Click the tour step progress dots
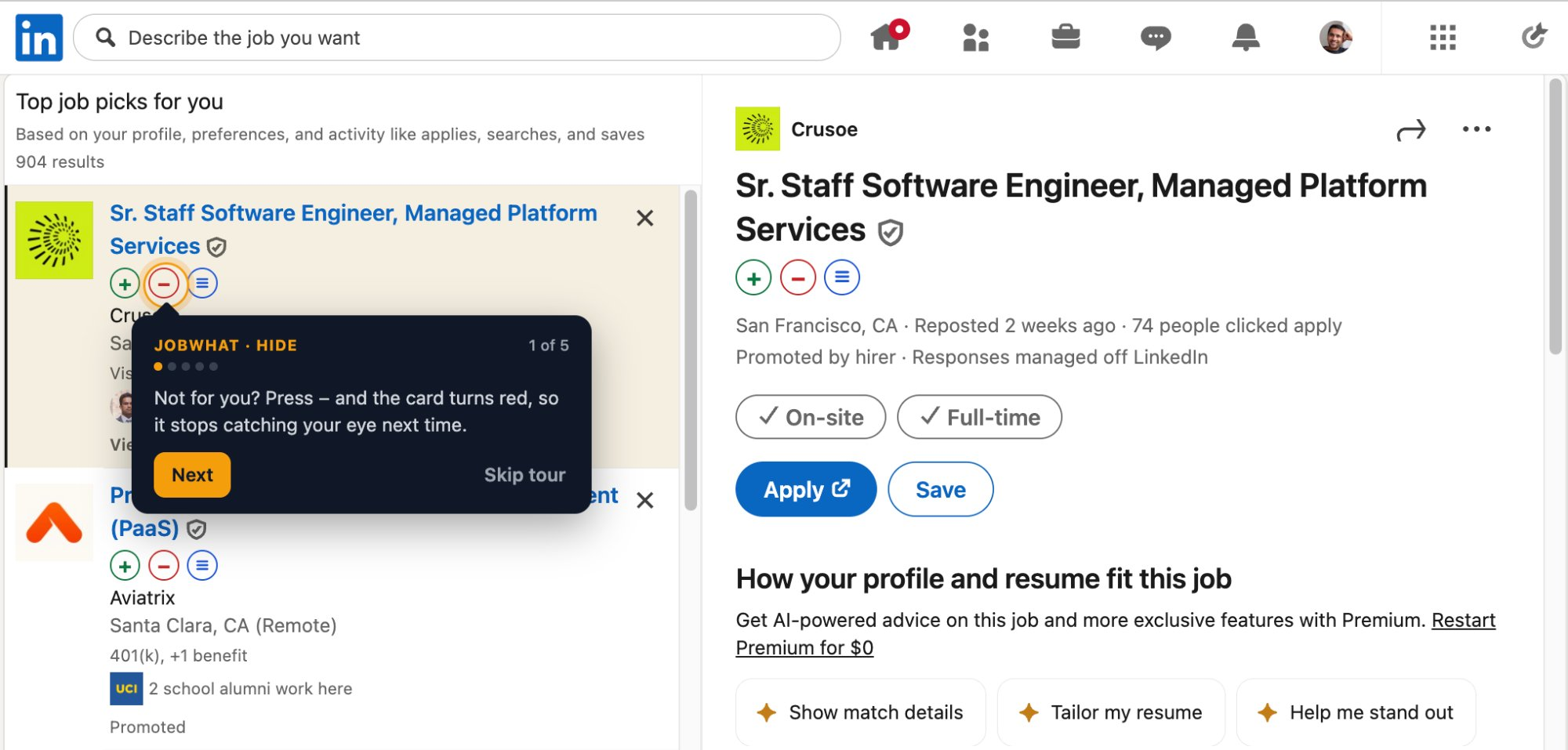This screenshot has width=1568, height=750. (186, 366)
